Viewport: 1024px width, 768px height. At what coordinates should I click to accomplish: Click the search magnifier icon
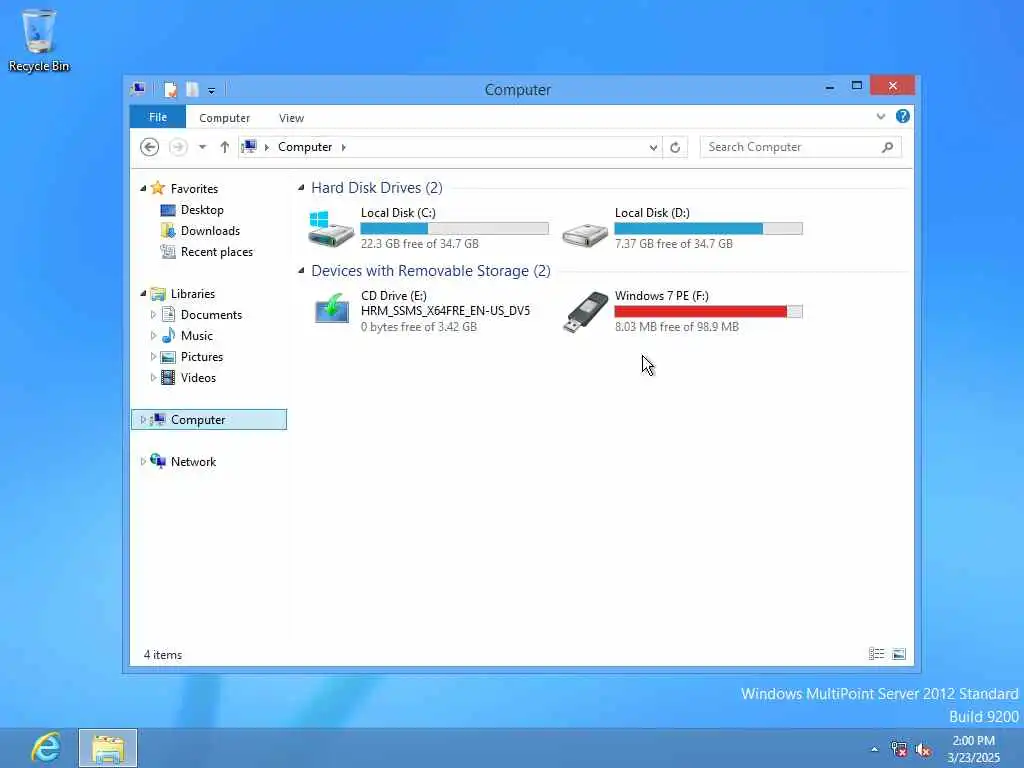pos(888,147)
